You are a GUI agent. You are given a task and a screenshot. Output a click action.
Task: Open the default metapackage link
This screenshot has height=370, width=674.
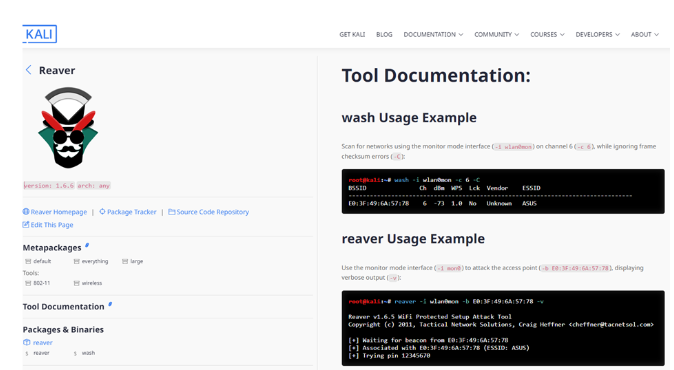pyautogui.click(x=42, y=261)
